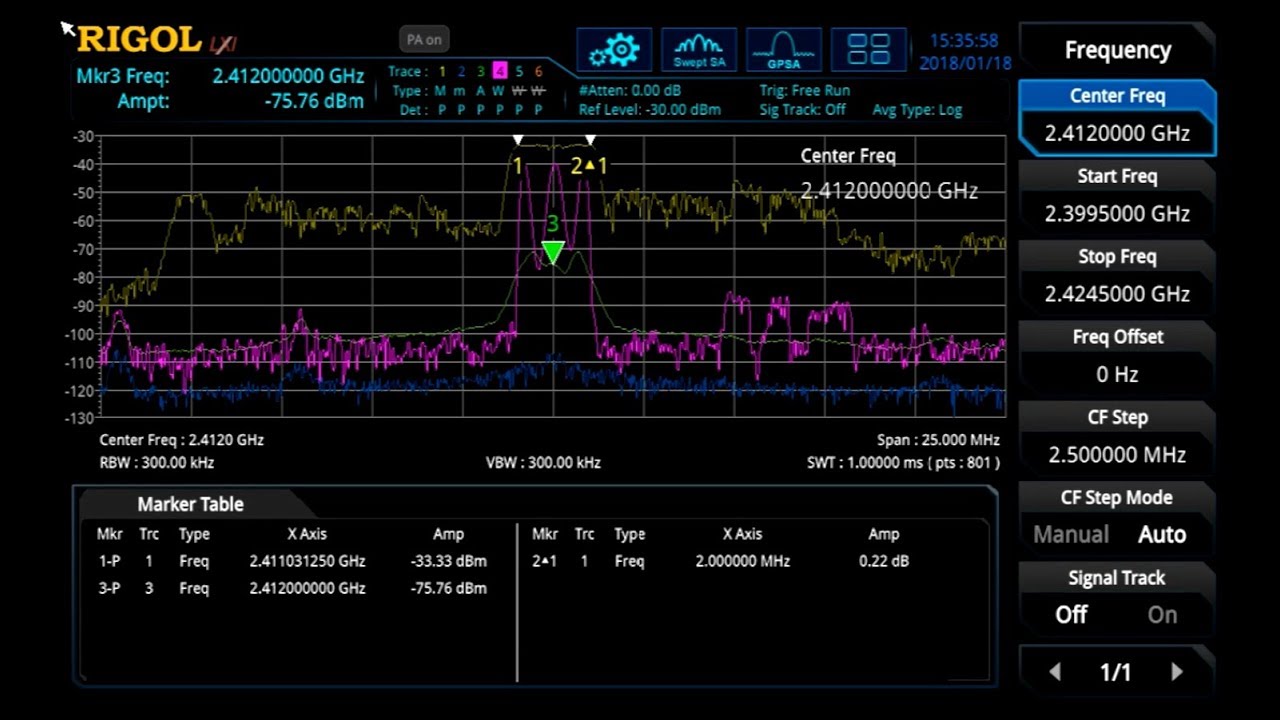The image size is (1280, 720).
Task: Click the PA on indicator
Action: coord(424,40)
